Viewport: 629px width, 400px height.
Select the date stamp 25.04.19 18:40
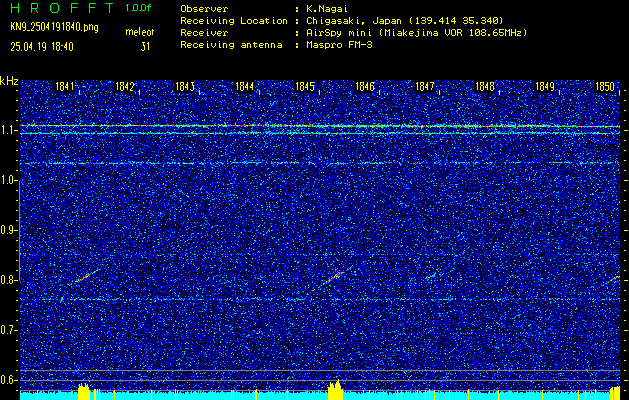(42, 47)
